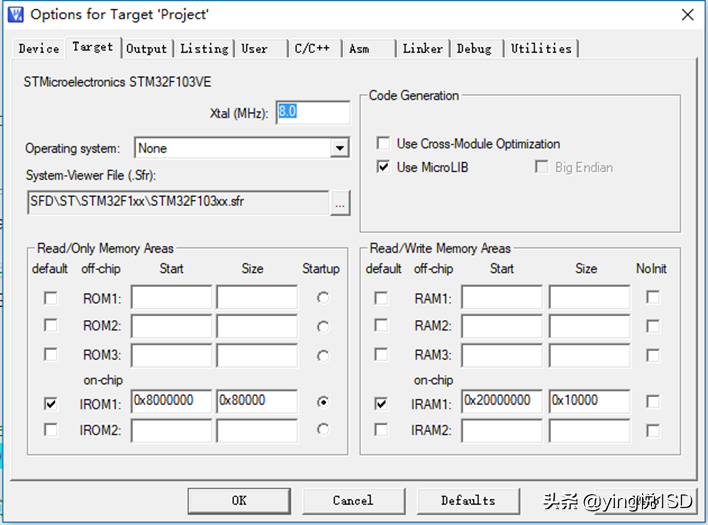Check the RAM3 default checkbox
708x525 pixels.
pyautogui.click(x=381, y=354)
